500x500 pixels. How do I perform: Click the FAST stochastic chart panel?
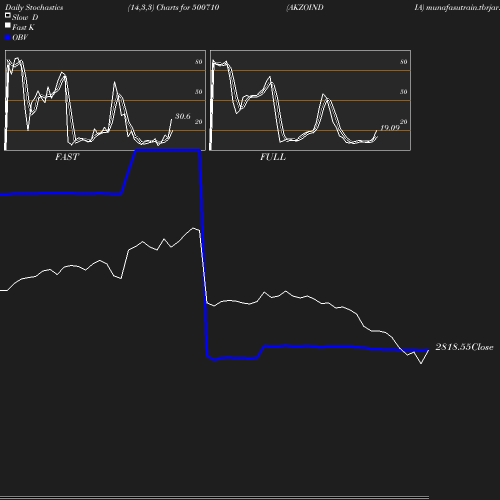coord(105,100)
